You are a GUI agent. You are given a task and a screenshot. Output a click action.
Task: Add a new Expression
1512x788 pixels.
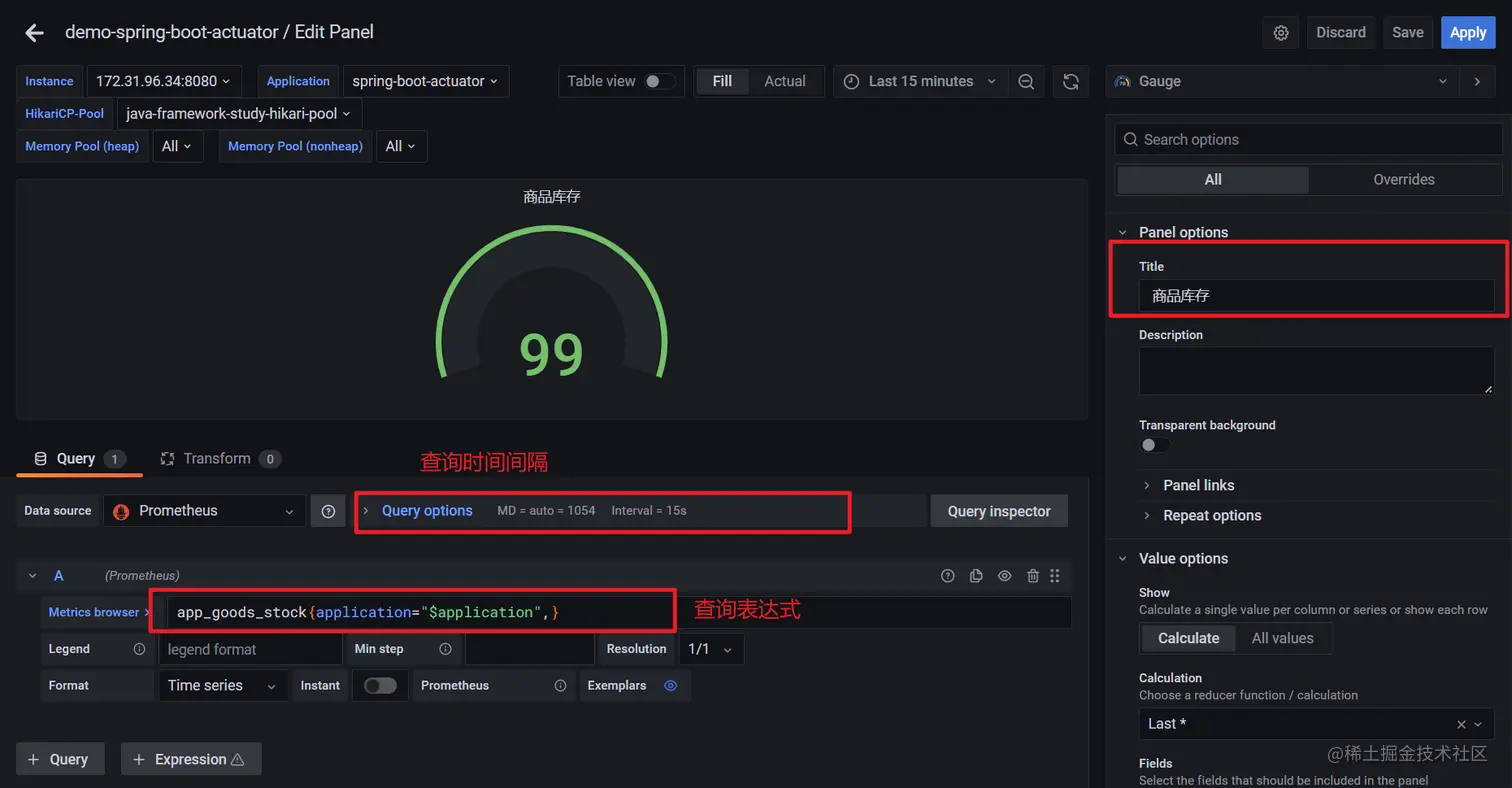(x=191, y=759)
